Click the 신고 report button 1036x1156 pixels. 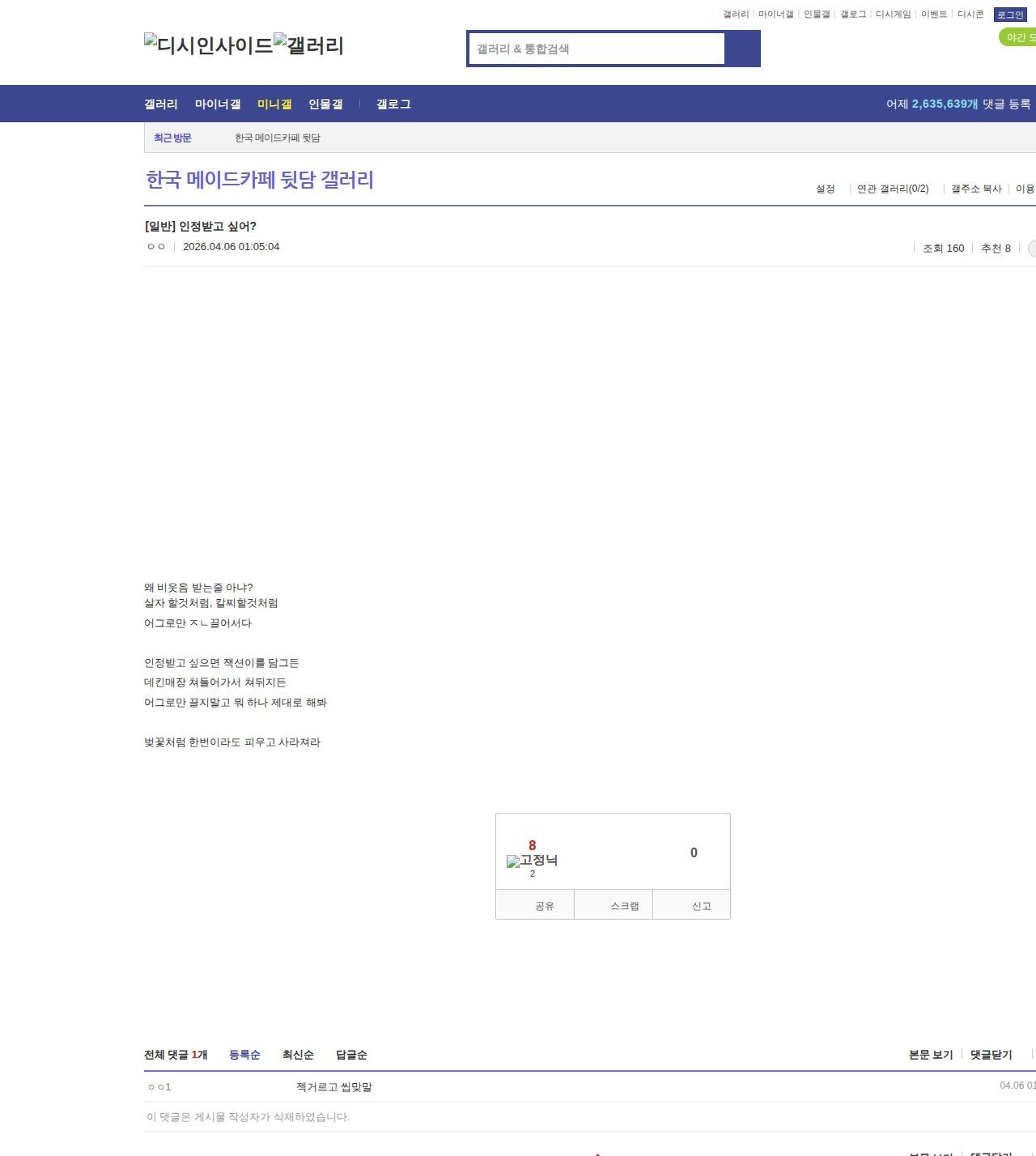tap(692, 906)
